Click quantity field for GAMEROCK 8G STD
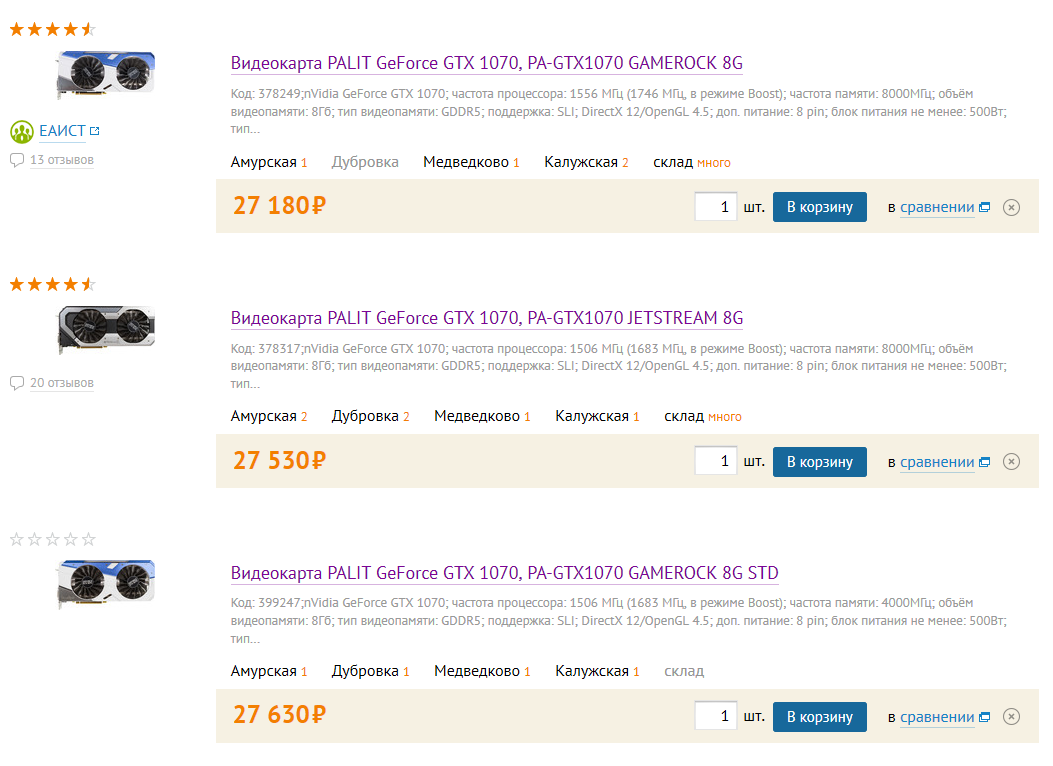1053x766 pixels. tap(715, 717)
